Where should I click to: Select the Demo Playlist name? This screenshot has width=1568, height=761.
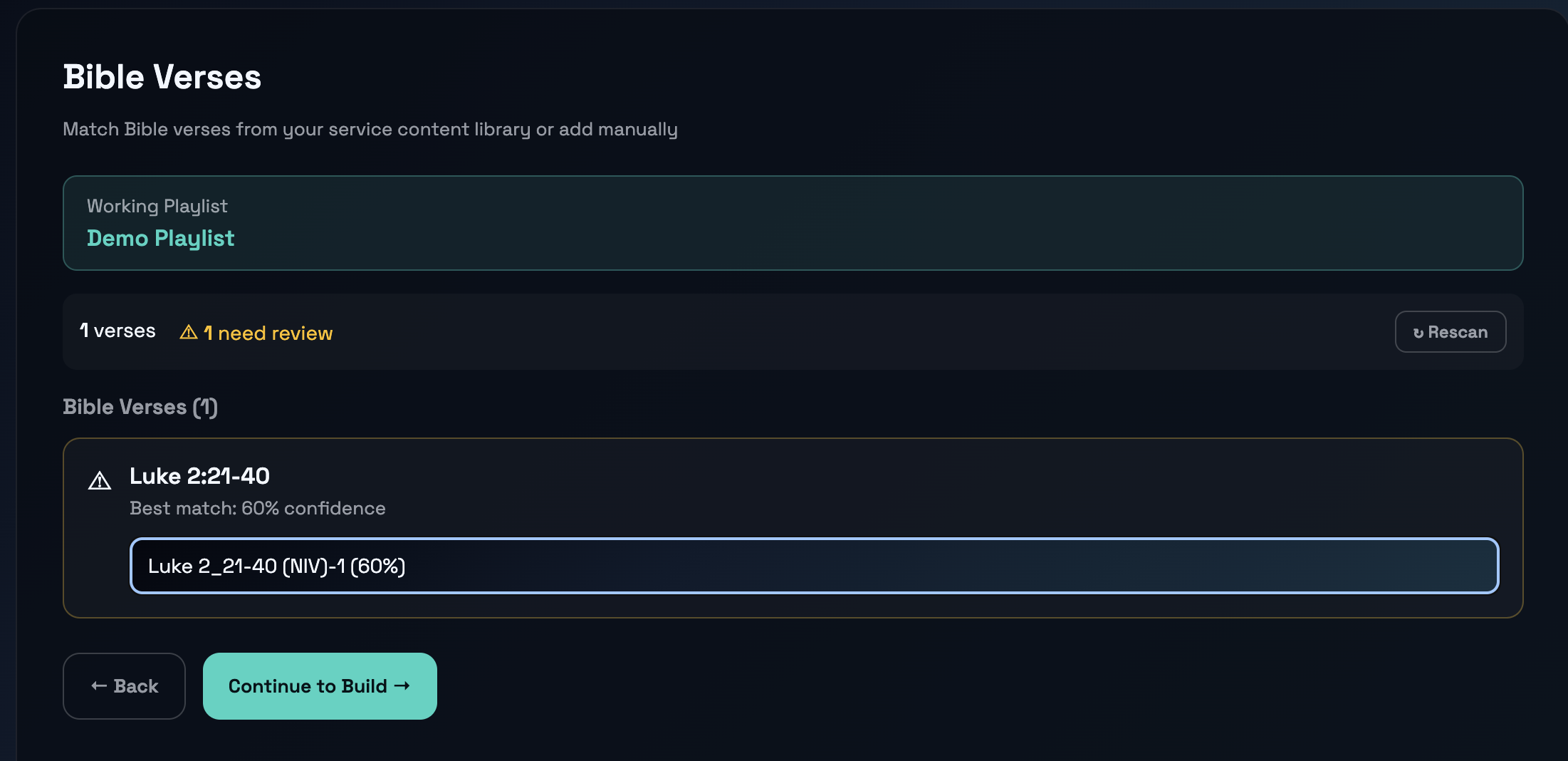coord(160,238)
